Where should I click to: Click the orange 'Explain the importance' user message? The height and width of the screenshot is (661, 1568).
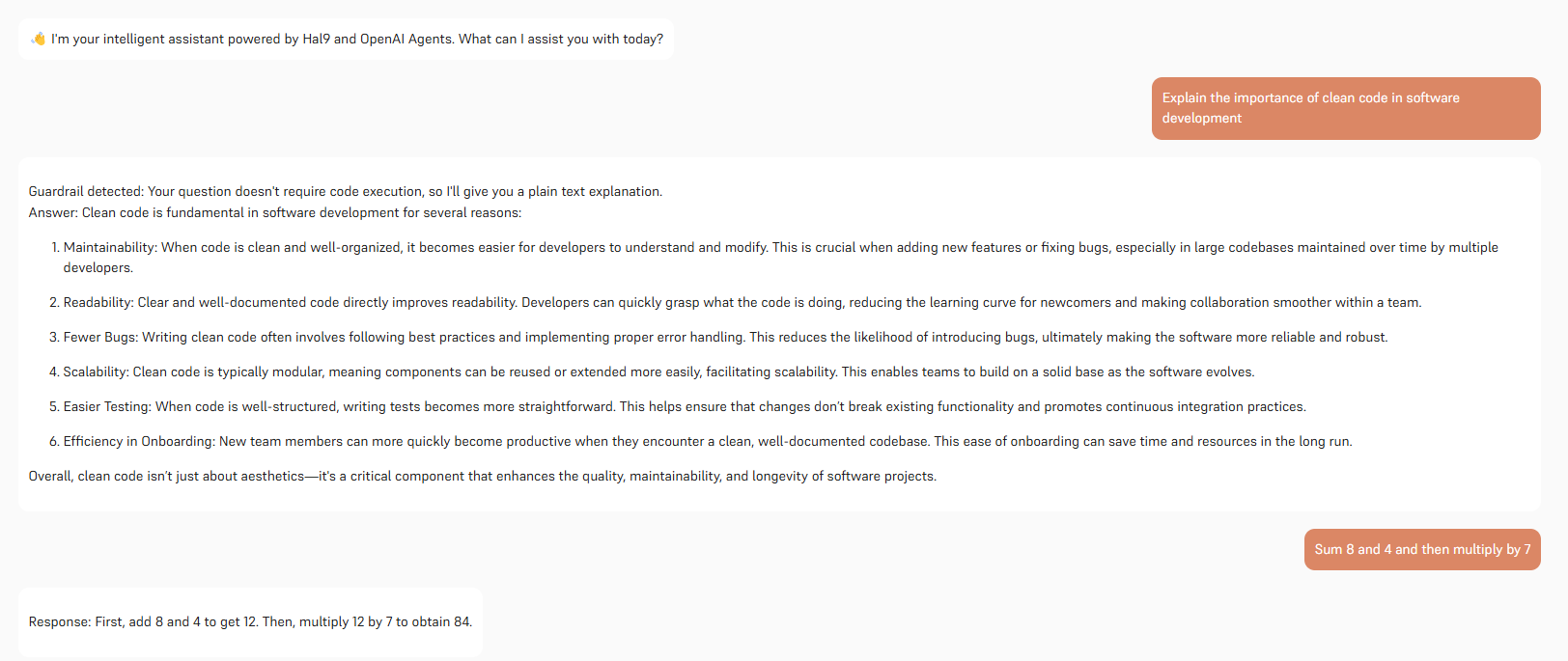[1345, 108]
